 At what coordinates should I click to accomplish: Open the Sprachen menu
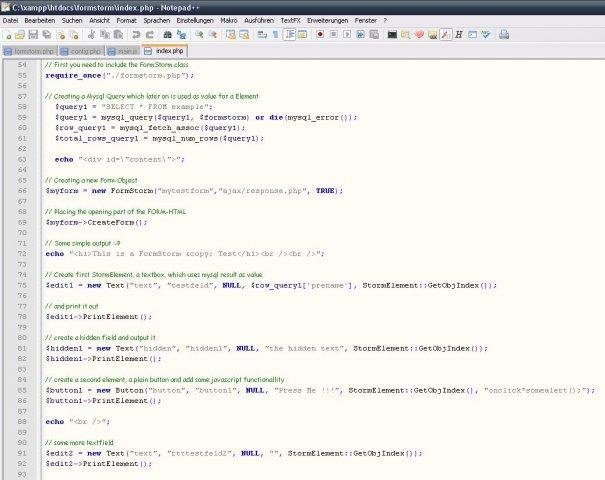point(156,20)
